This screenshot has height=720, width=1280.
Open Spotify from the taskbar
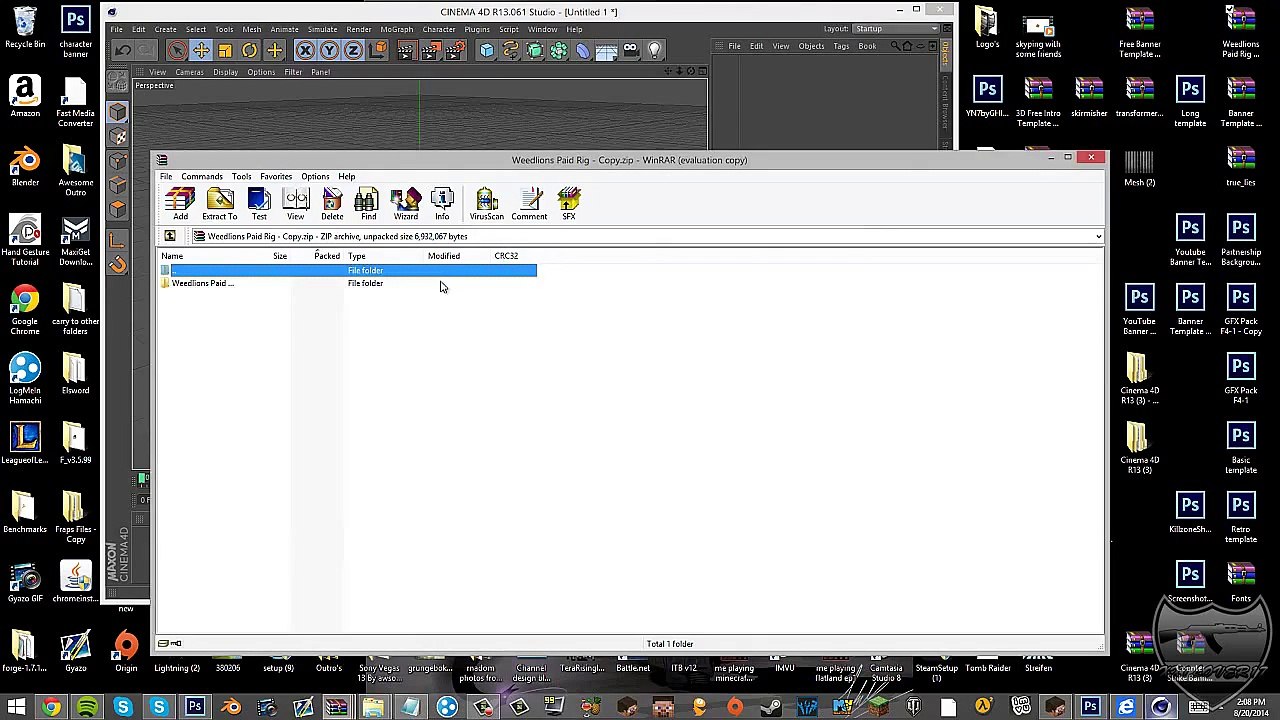[87, 708]
